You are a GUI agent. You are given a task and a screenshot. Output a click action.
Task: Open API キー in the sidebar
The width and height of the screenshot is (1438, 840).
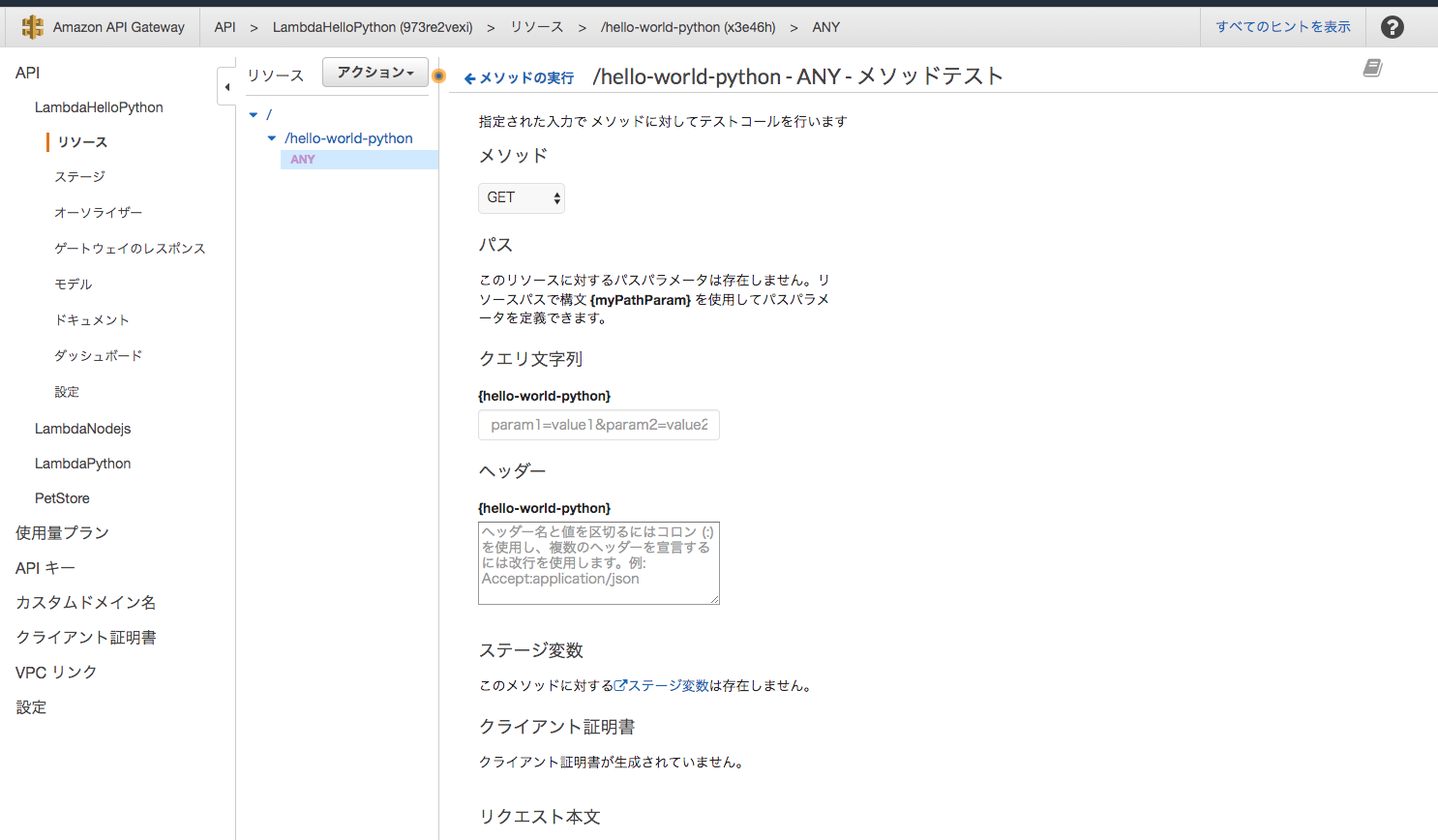[x=45, y=568]
